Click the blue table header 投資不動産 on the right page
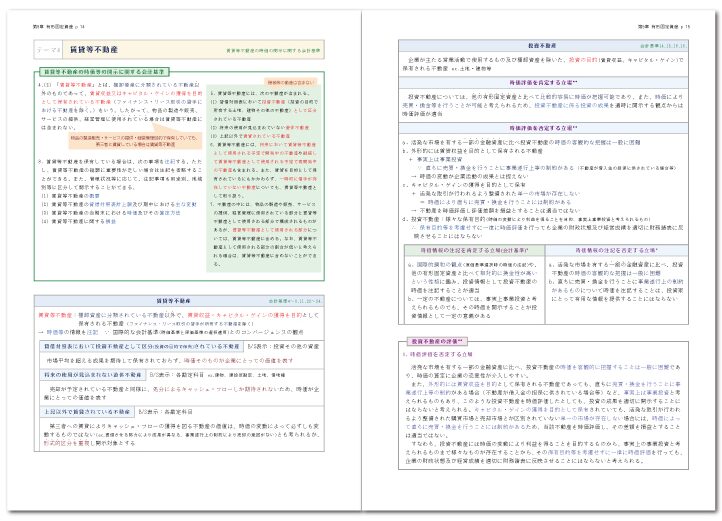Image resolution: width=722 pixels, height=521 pixels. pyautogui.click(x=542, y=46)
